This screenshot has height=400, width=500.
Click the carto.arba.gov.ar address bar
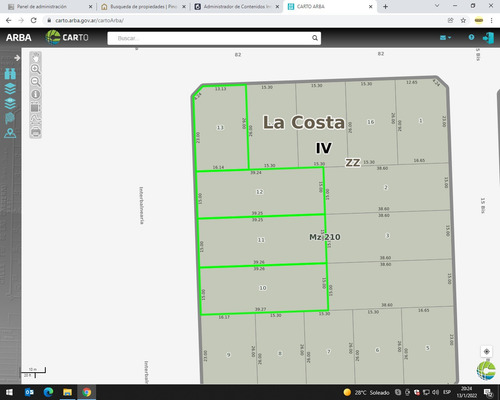pyautogui.click(x=243, y=20)
